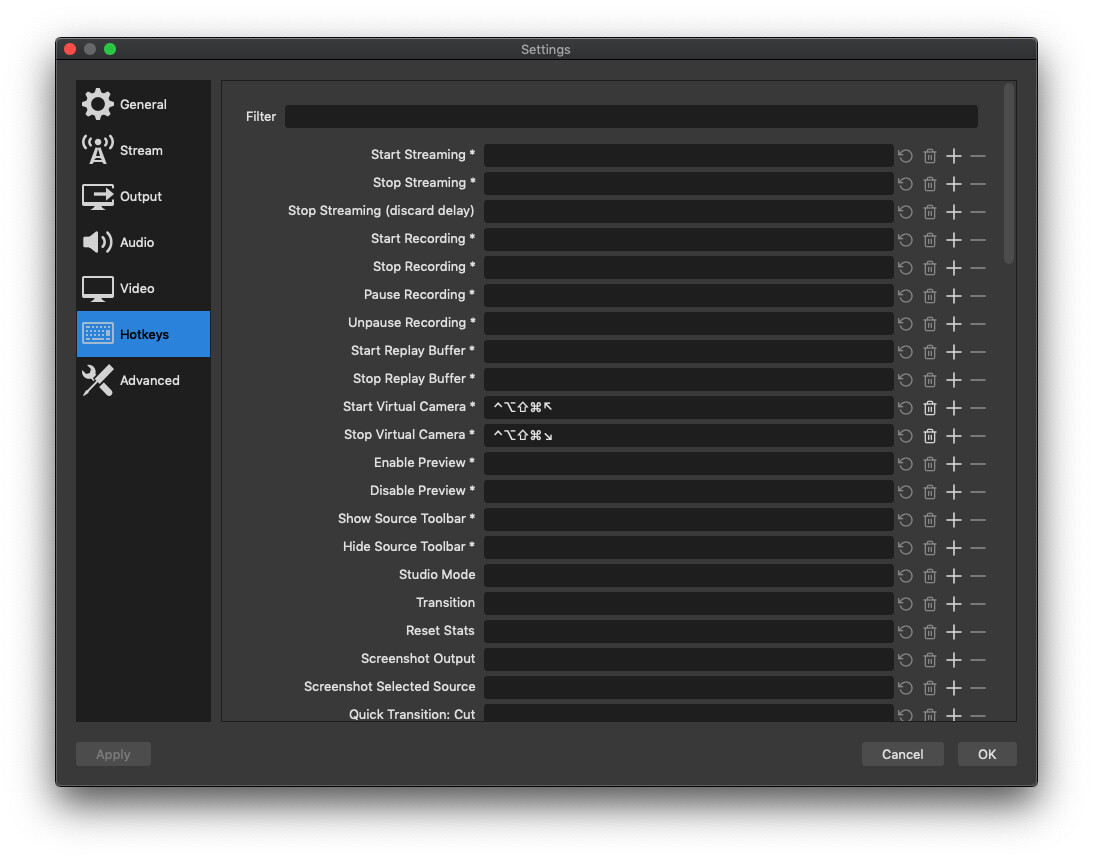Revert the Start Recording hotkey

[x=905, y=240]
